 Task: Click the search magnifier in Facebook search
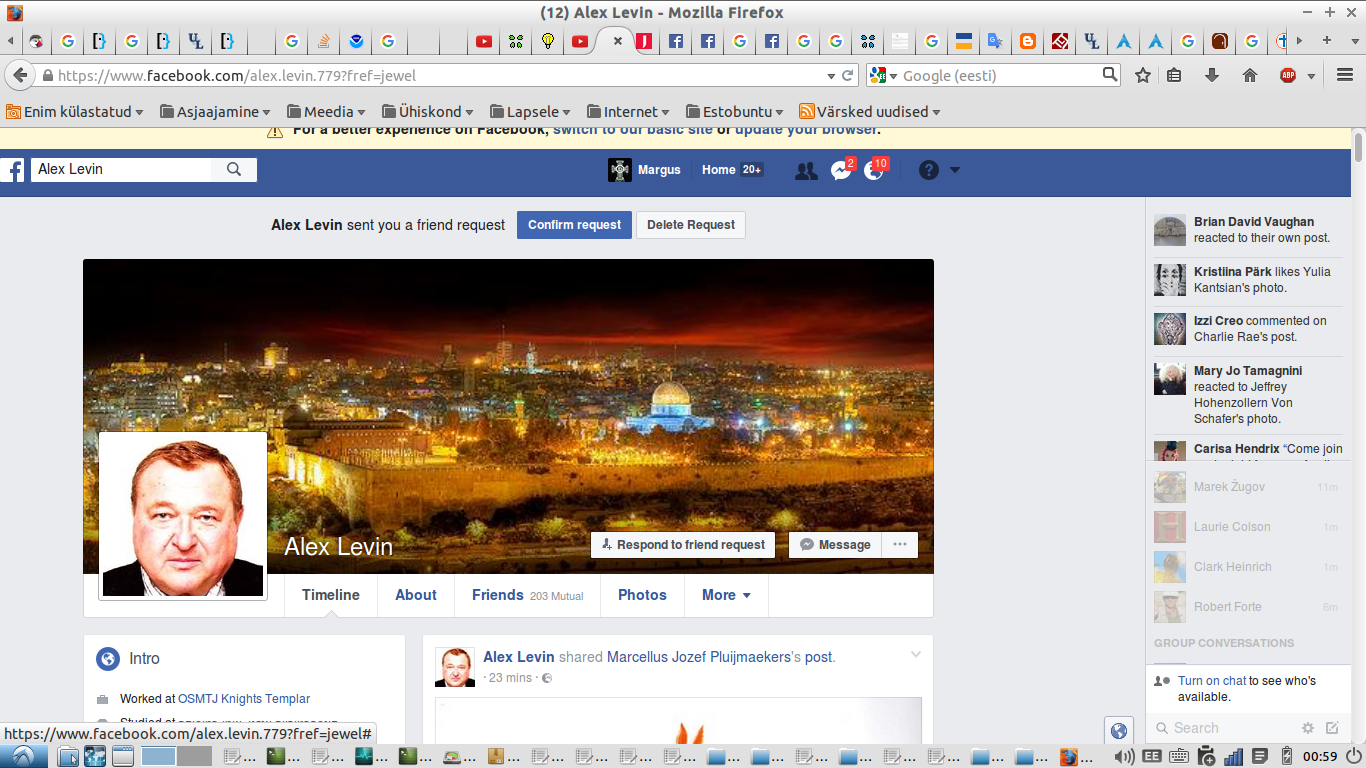click(234, 170)
